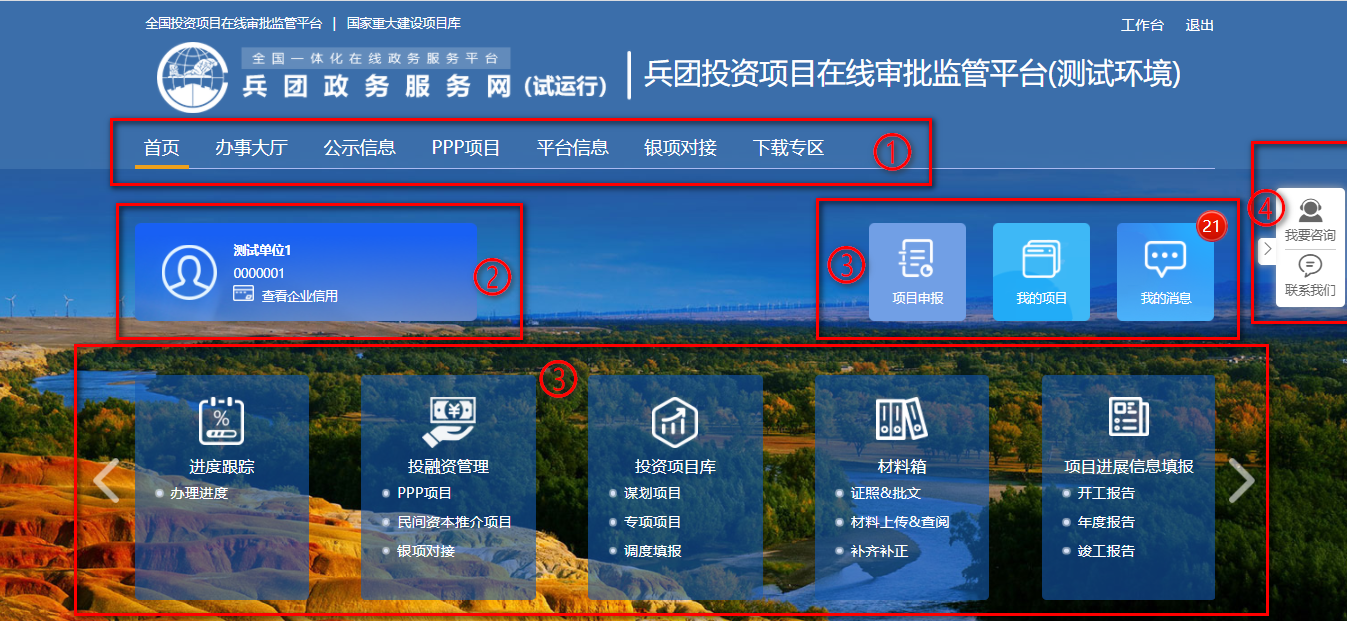
Task: Click the 进度跟踪 clipboard icon
Action: (x=222, y=420)
